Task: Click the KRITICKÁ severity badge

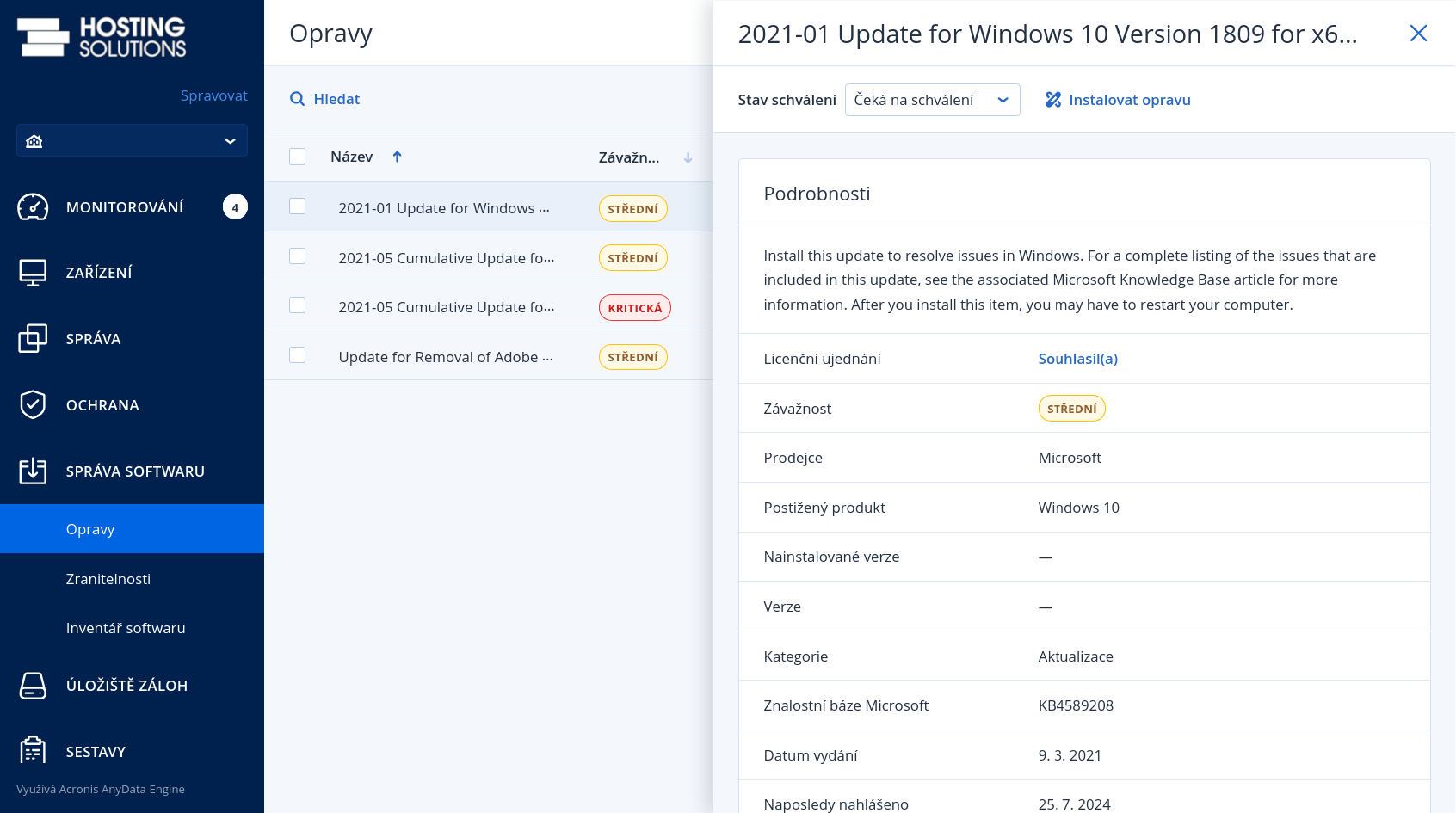Action: 635,308
